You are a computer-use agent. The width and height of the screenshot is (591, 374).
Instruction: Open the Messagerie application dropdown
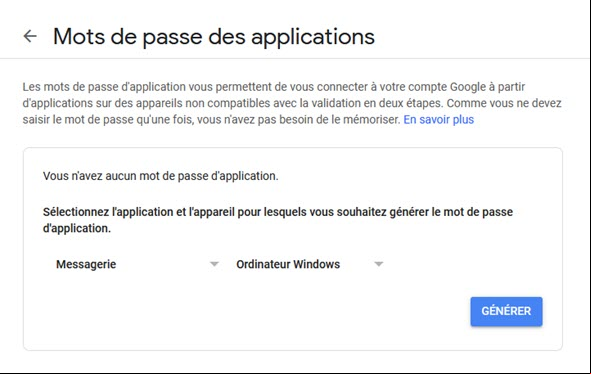pyautogui.click(x=138, y=264)
